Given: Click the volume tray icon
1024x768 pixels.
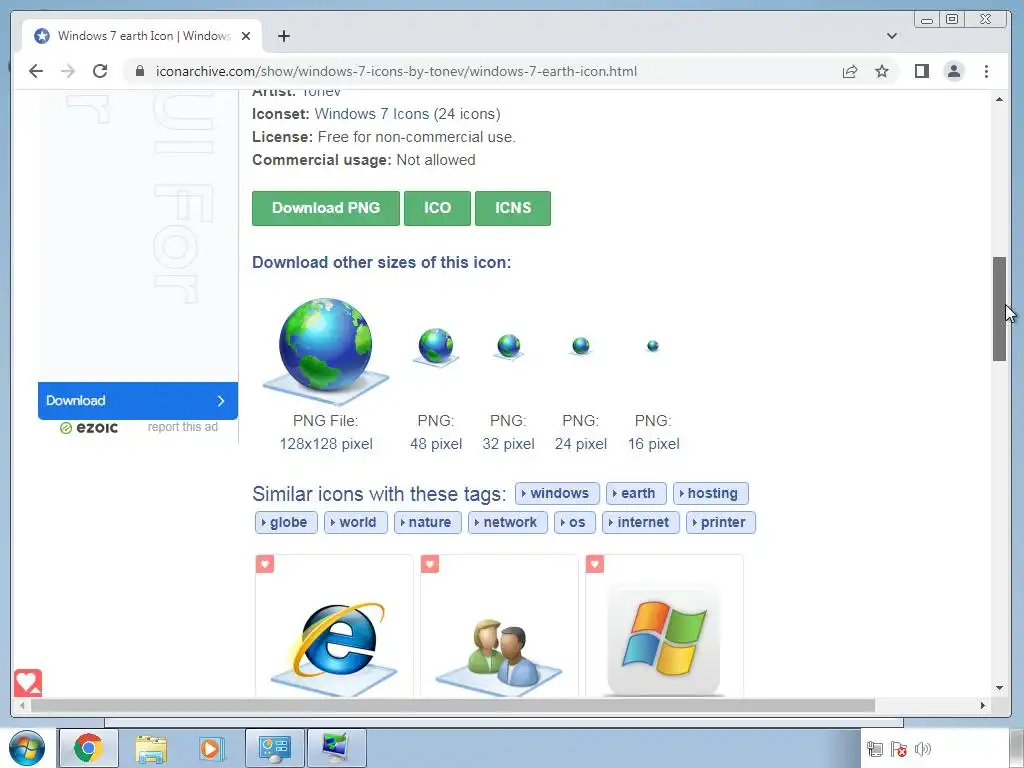Looking at the screenshot, I should tap(923, 749).
